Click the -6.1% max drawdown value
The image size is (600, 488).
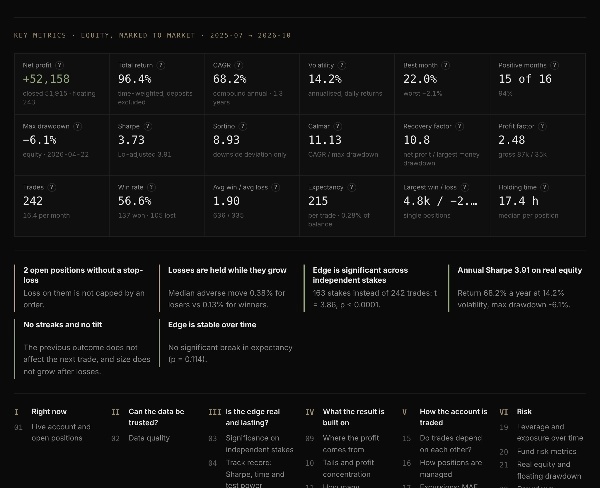39,140
